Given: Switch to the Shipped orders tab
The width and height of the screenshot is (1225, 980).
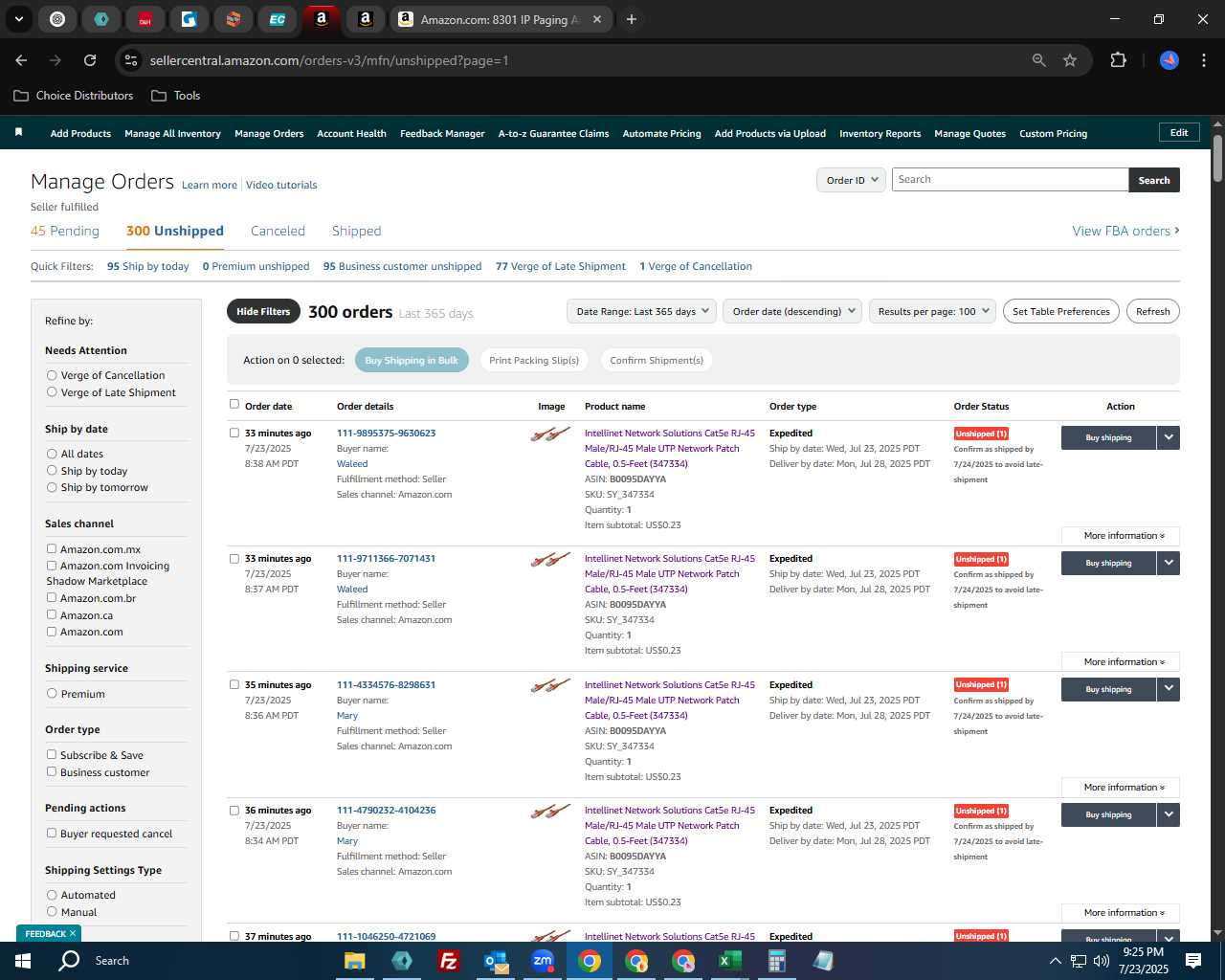Looking at the screenshot, I should pos(356,231).
